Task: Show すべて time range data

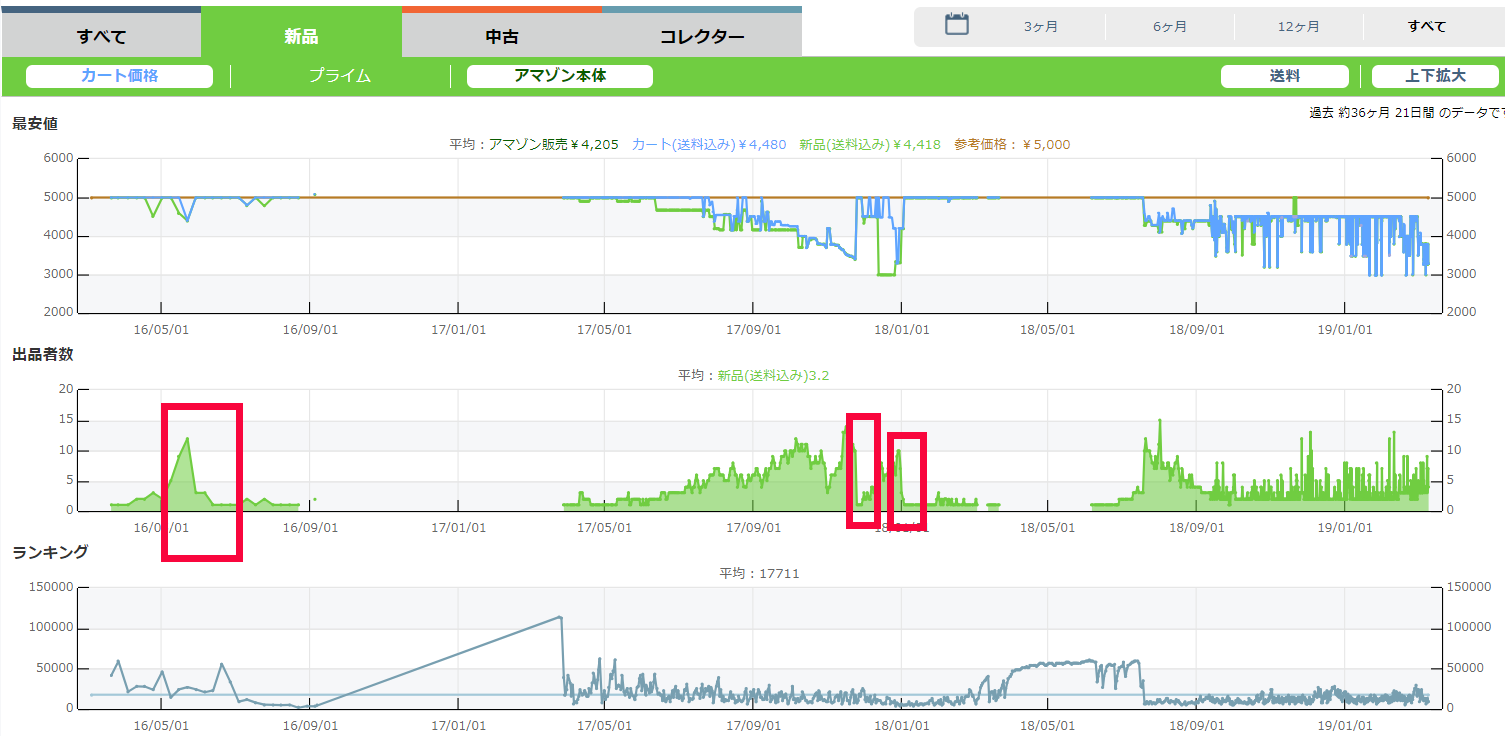Action: [x=1426, y=27]
